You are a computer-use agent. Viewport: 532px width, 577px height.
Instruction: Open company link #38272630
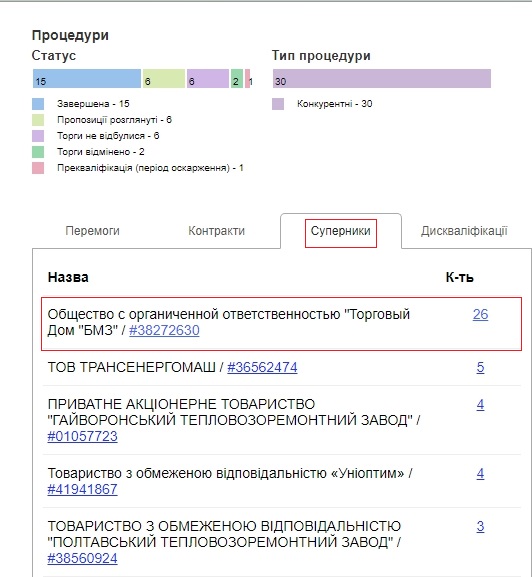tap(164, 330)
